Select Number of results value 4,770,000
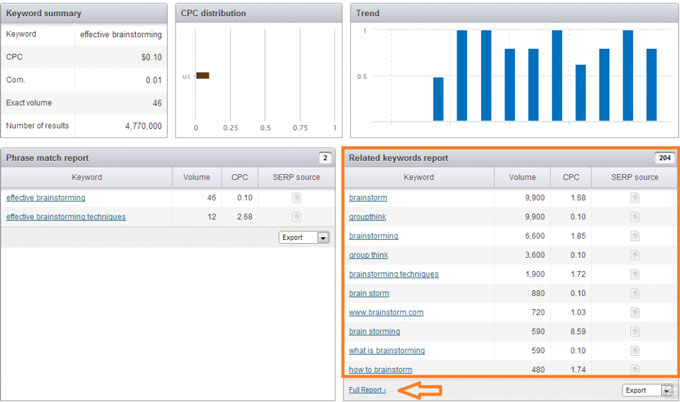680x402 pixels. pyautogui.click(x=144, y=126)
